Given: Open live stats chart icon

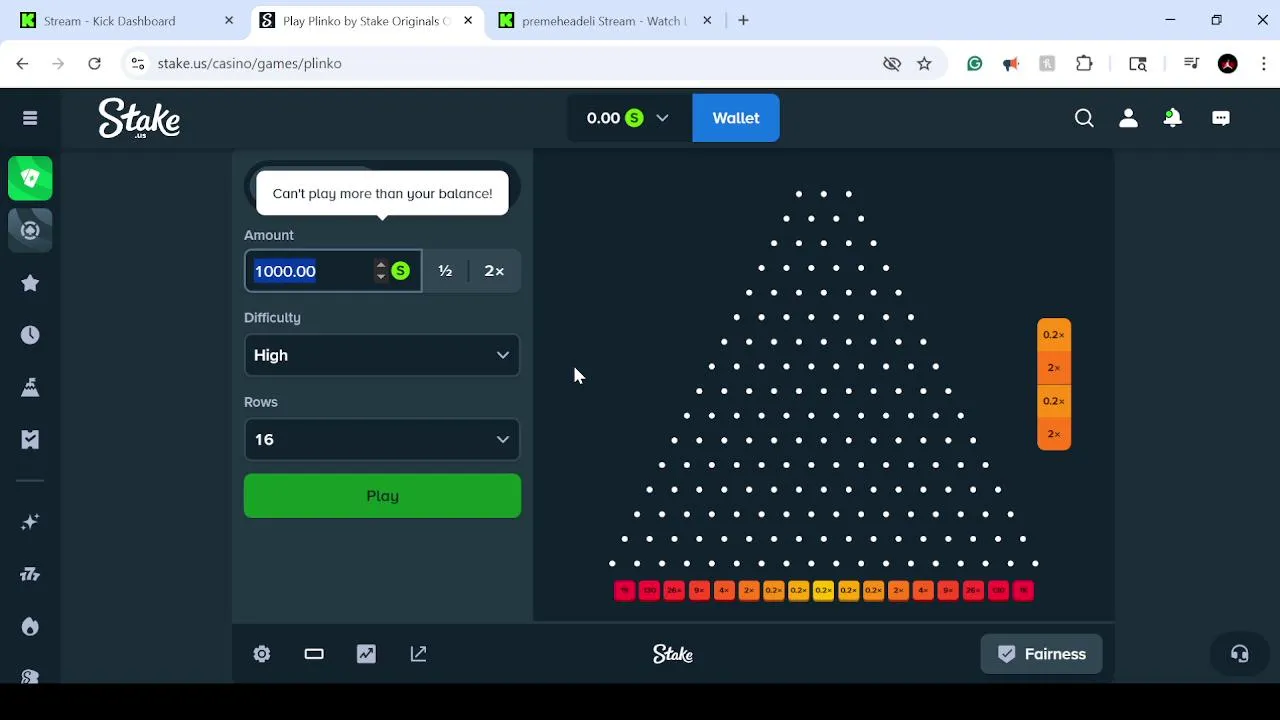Looking at the screenshot, I should 366,654.
